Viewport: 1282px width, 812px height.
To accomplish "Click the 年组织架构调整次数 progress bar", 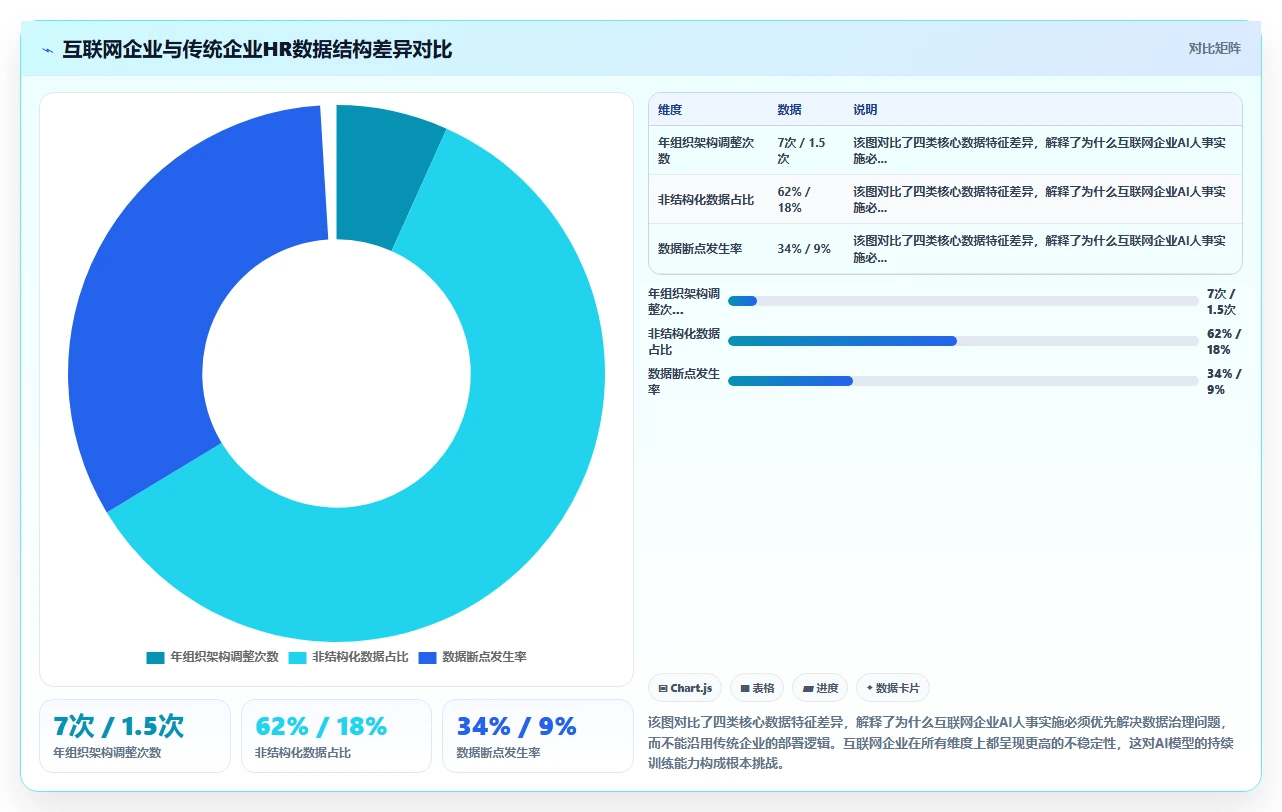I will pyautogui.click(x=963, y=301).
